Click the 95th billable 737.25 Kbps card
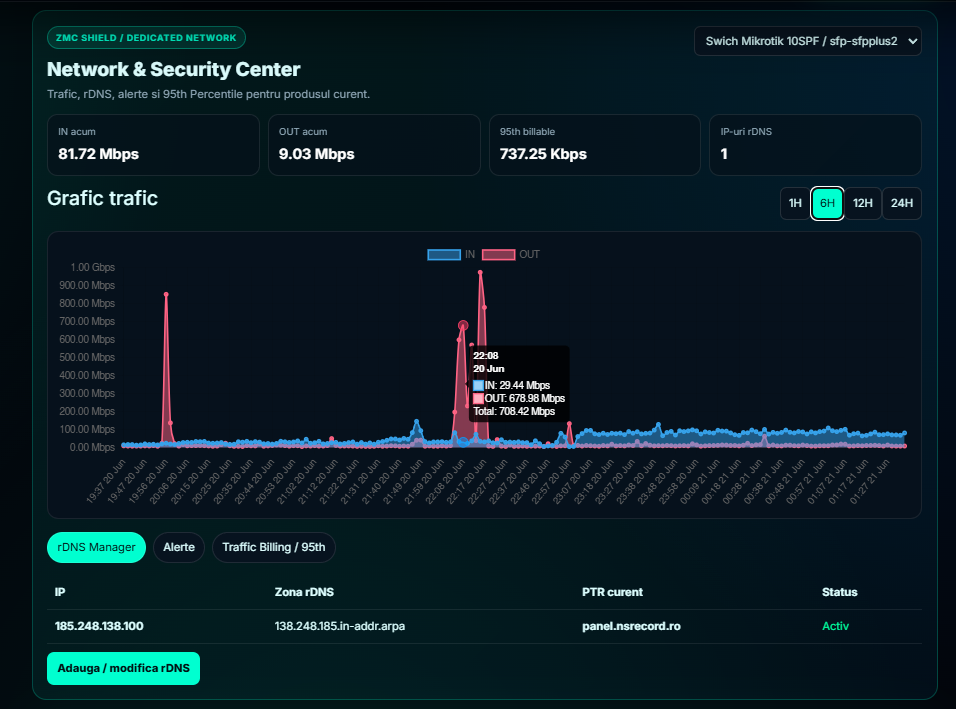Image resolution: width=956 pixels, height=709 pixels. click(x=595, y=145)
